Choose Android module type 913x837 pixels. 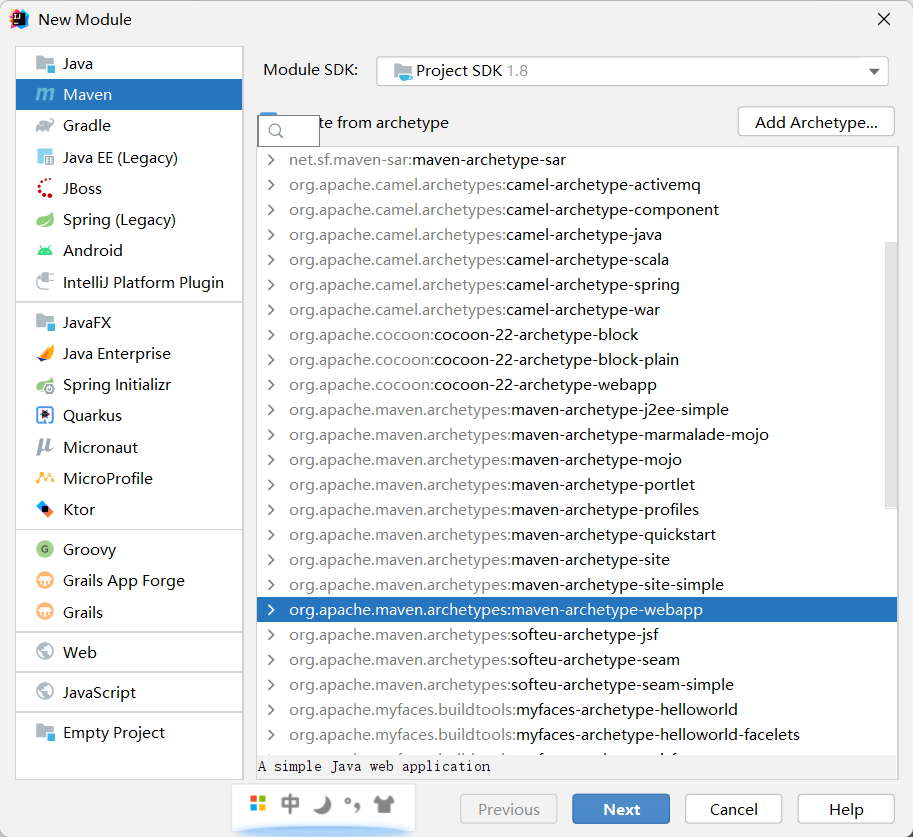[x=129, y=250]
